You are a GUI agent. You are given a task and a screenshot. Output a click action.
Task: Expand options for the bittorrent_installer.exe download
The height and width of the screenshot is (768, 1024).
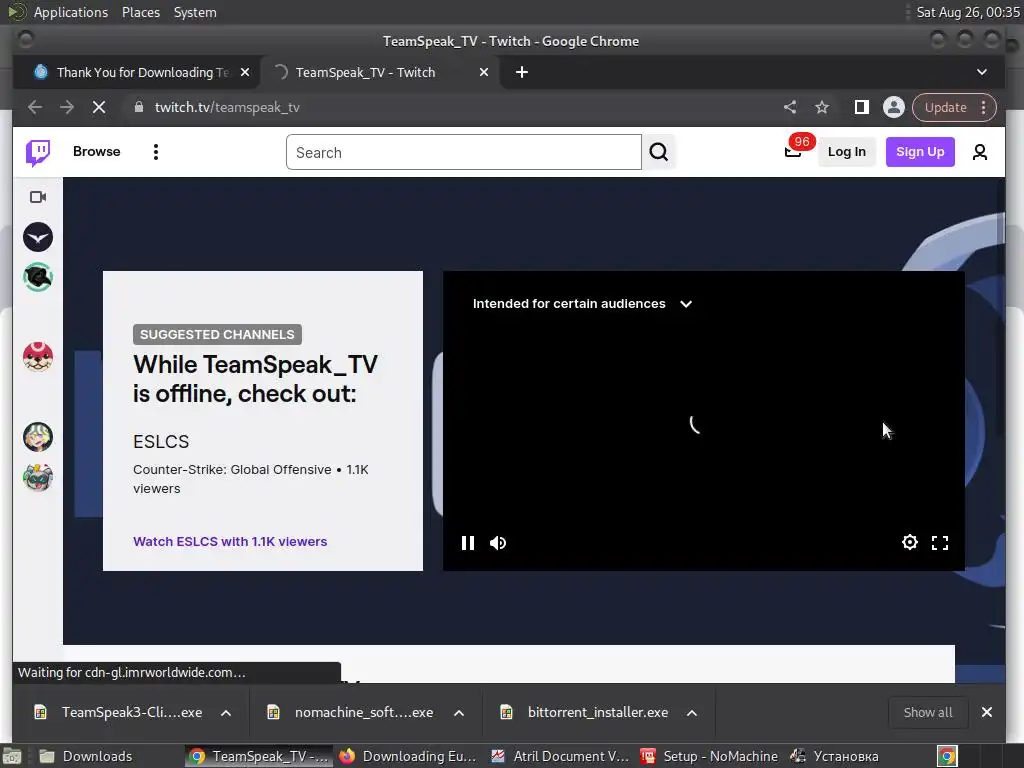click(x=692, y=712)
